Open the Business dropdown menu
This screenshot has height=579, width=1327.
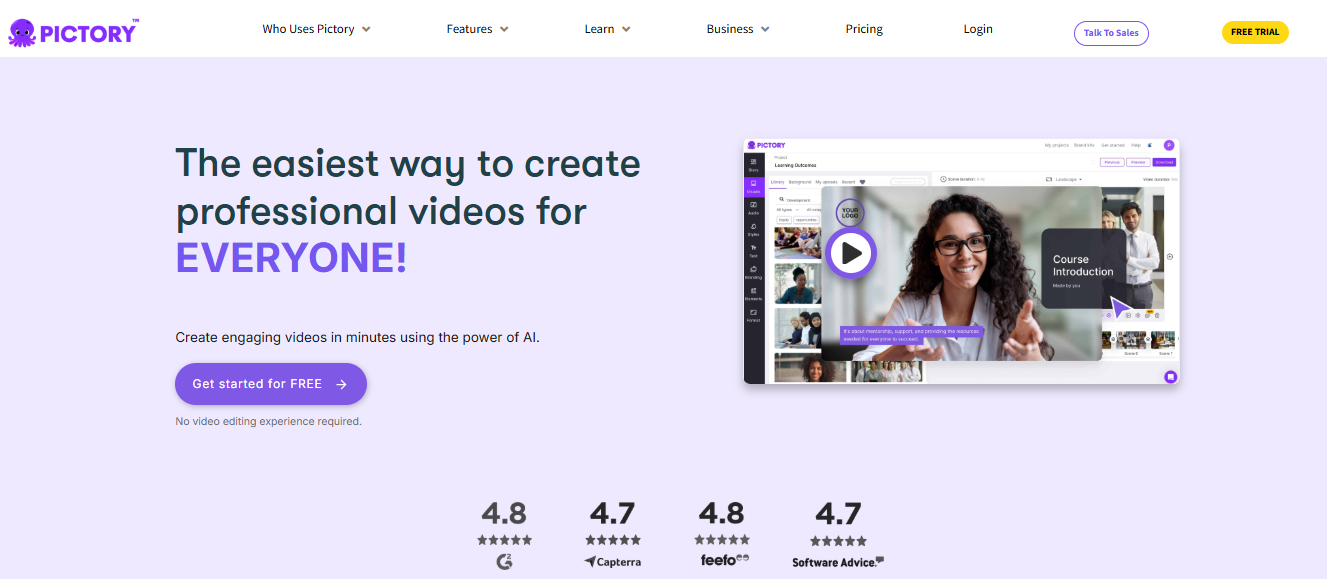tap(738, 29)
